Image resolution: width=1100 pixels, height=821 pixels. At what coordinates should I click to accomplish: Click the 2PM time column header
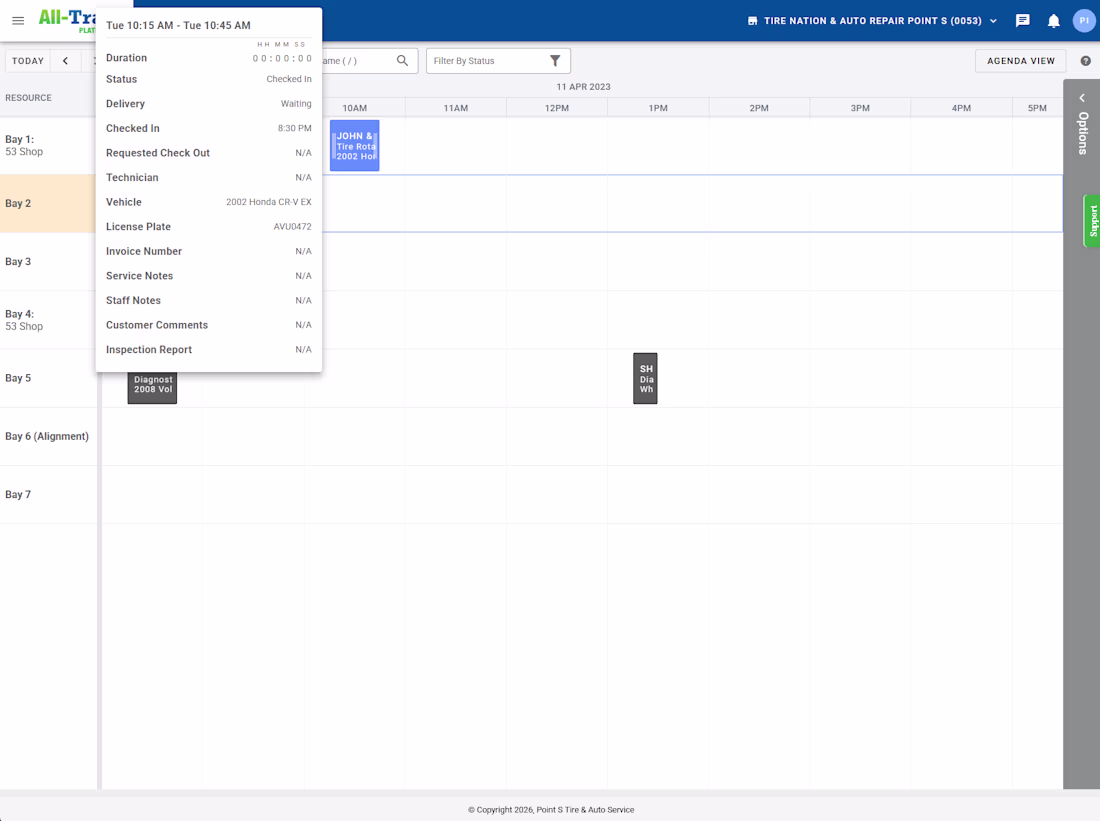click(759, 108)
